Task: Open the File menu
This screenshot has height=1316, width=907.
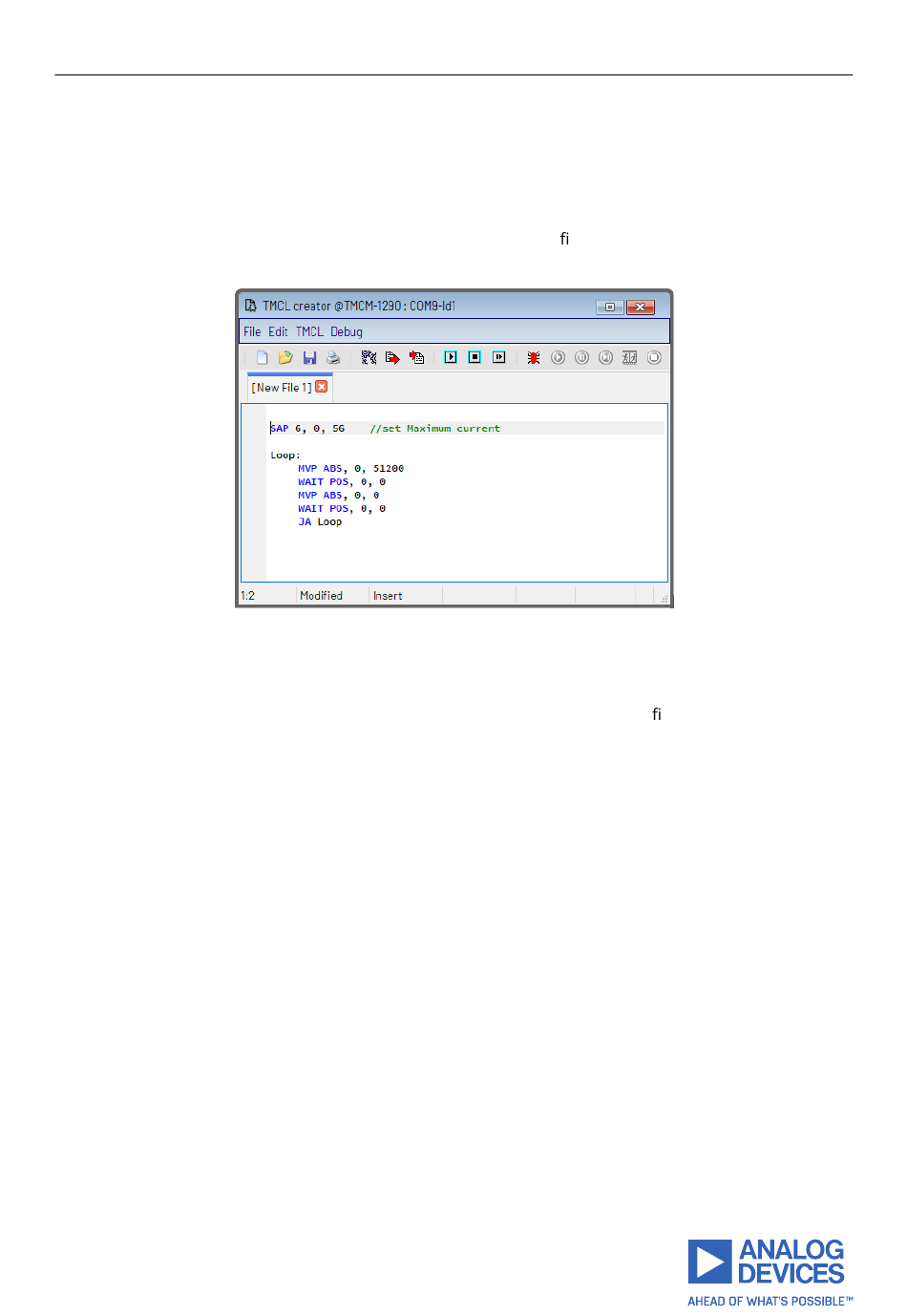Action: [x=252, y=331]
